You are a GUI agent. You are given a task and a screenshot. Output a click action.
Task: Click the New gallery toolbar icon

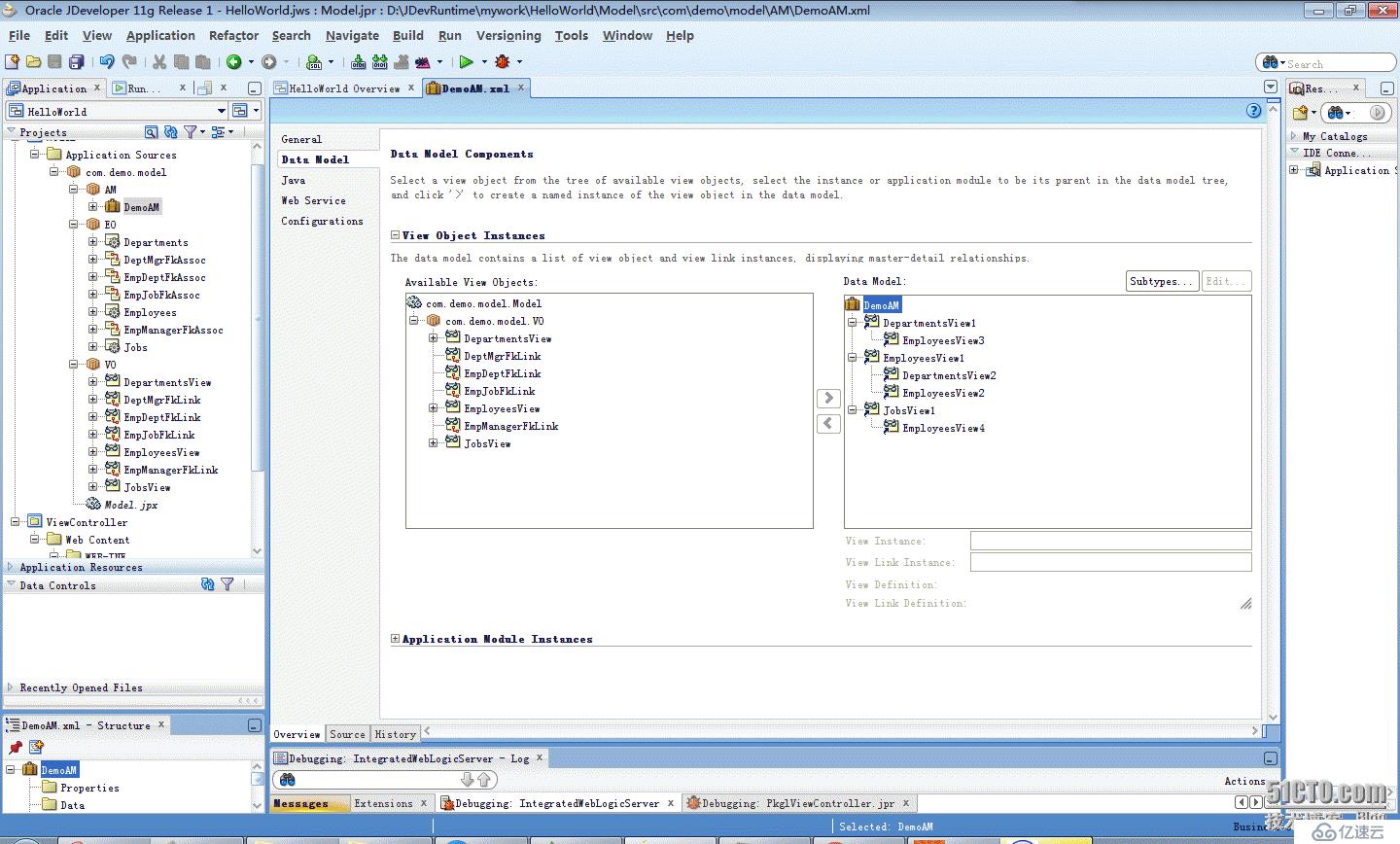[13, 62]
